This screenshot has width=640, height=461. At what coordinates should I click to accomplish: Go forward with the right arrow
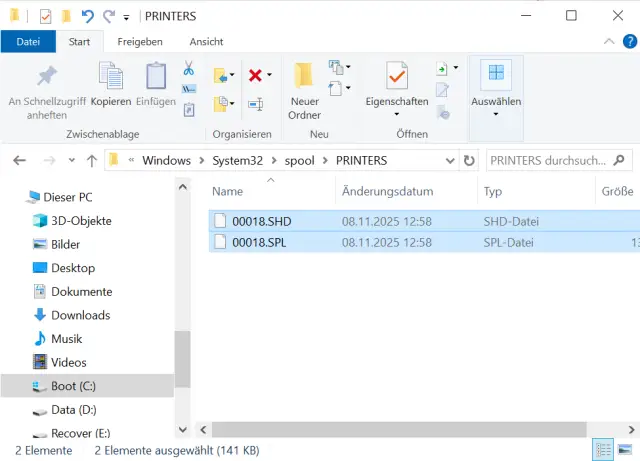click(x=49, y=160)
